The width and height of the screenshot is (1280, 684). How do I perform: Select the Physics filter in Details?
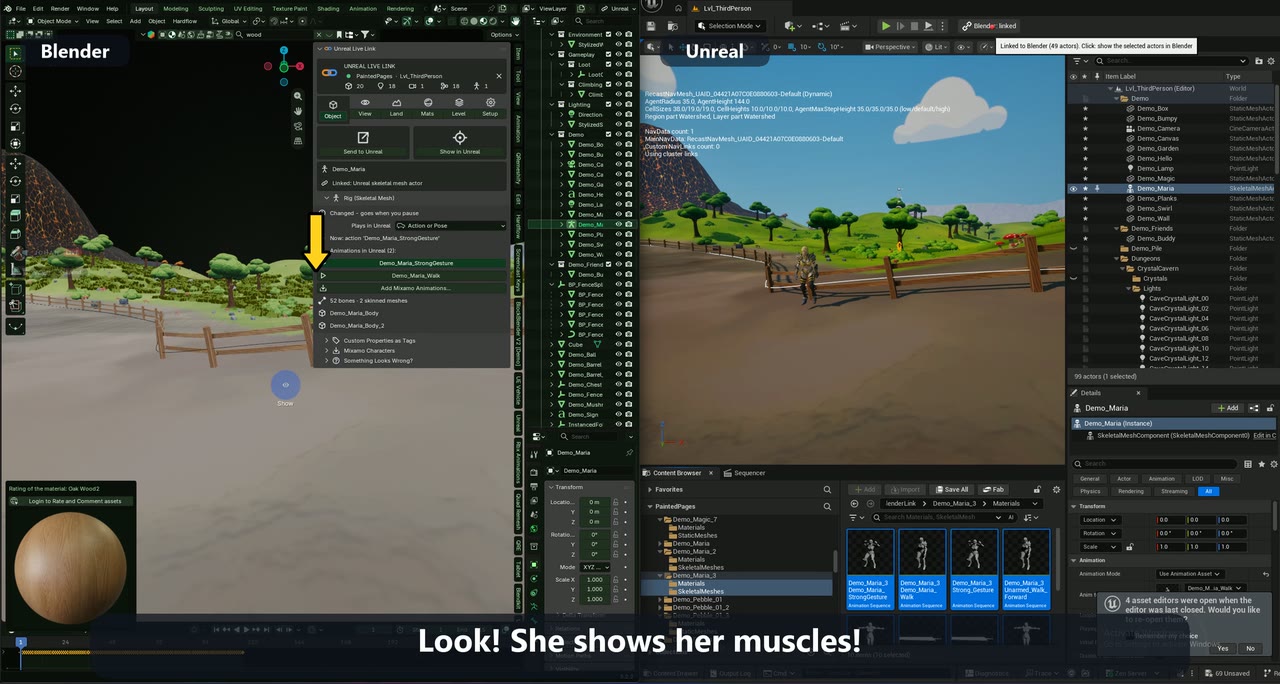coord(1090,491)
